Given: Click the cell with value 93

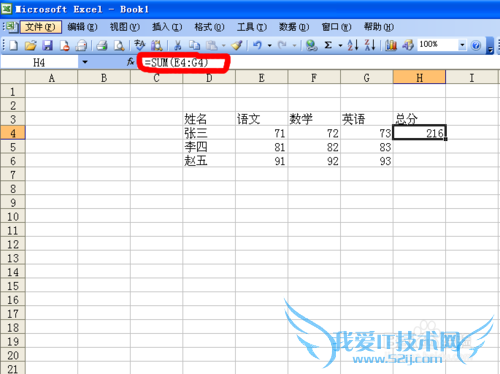Looking at the screenshot, I should click(367, 161).
